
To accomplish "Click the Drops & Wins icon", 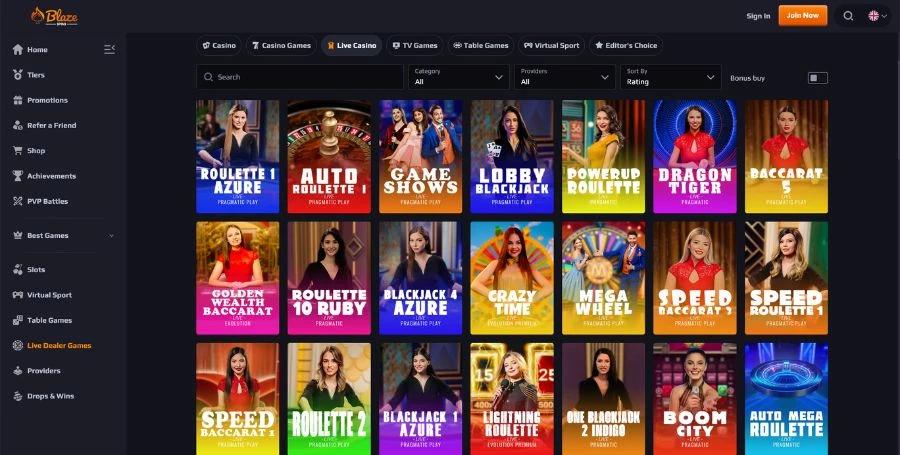I will [18, 396].
